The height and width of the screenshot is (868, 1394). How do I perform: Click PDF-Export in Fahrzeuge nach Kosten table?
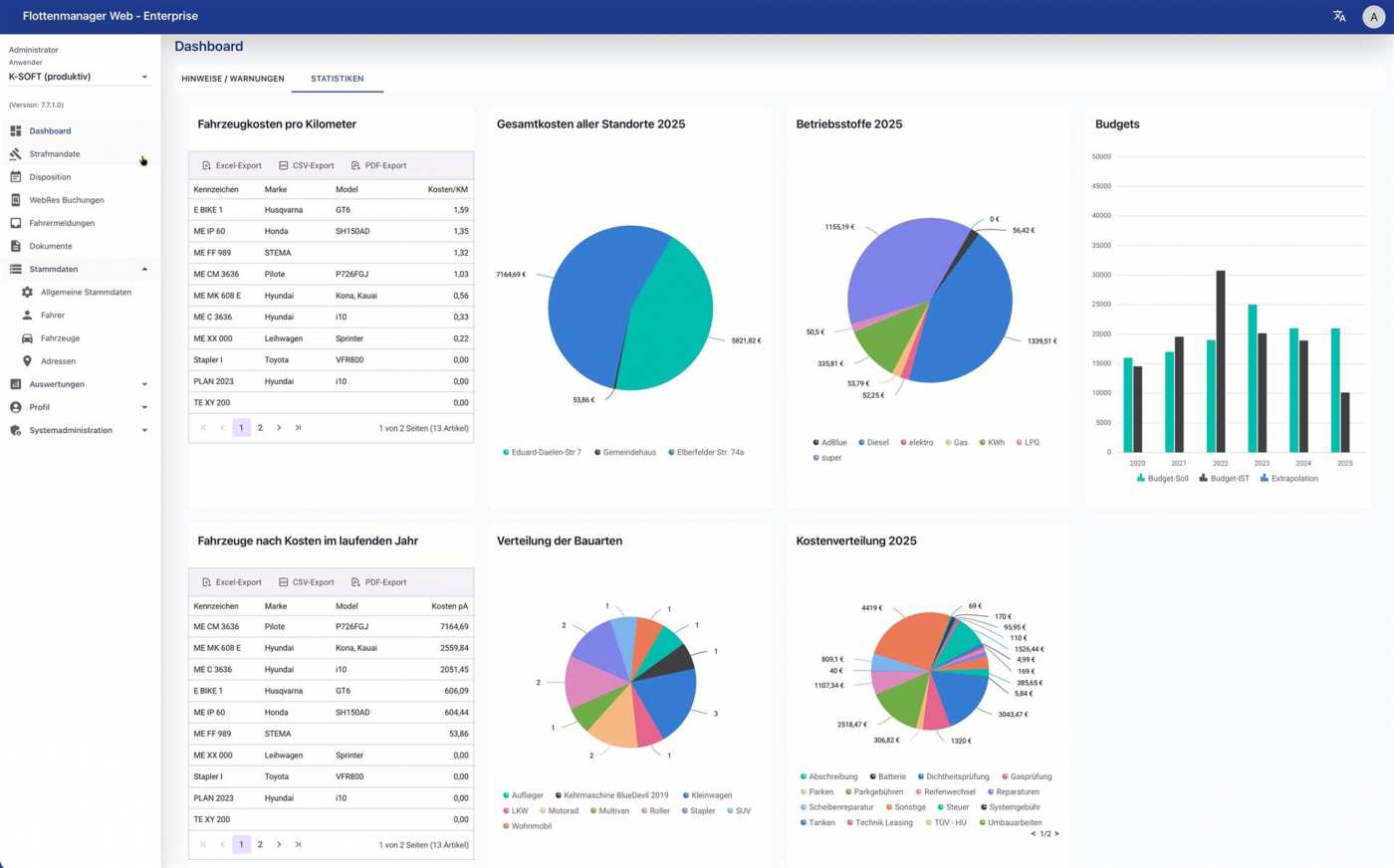click(x=378, y=582)
